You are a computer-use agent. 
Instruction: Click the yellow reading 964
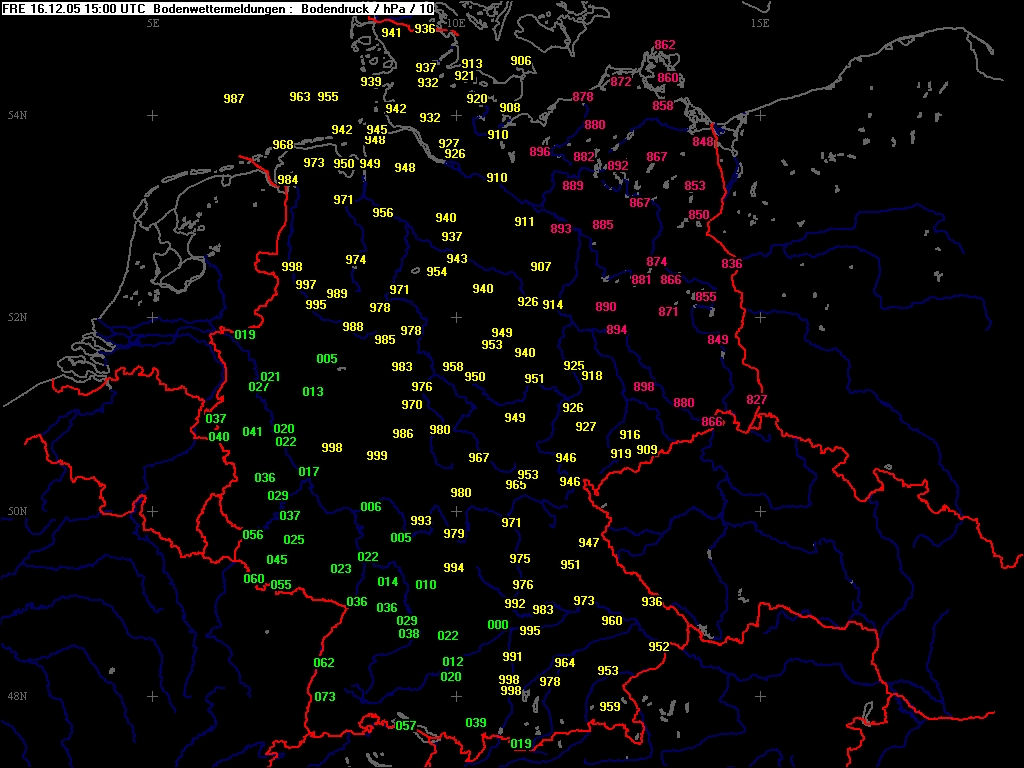[x=564, y=663]
